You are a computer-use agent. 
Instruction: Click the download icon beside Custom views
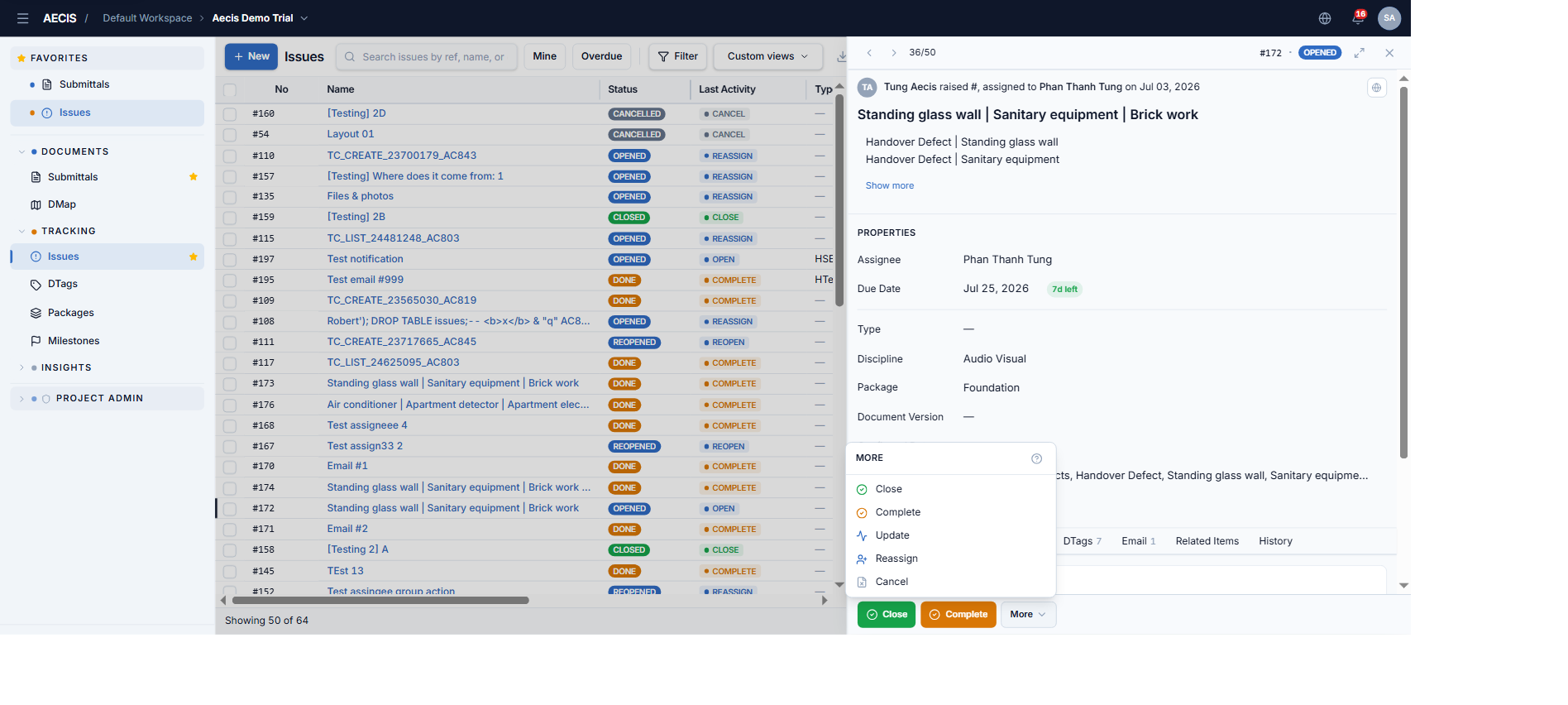click(x=841, y=56)
